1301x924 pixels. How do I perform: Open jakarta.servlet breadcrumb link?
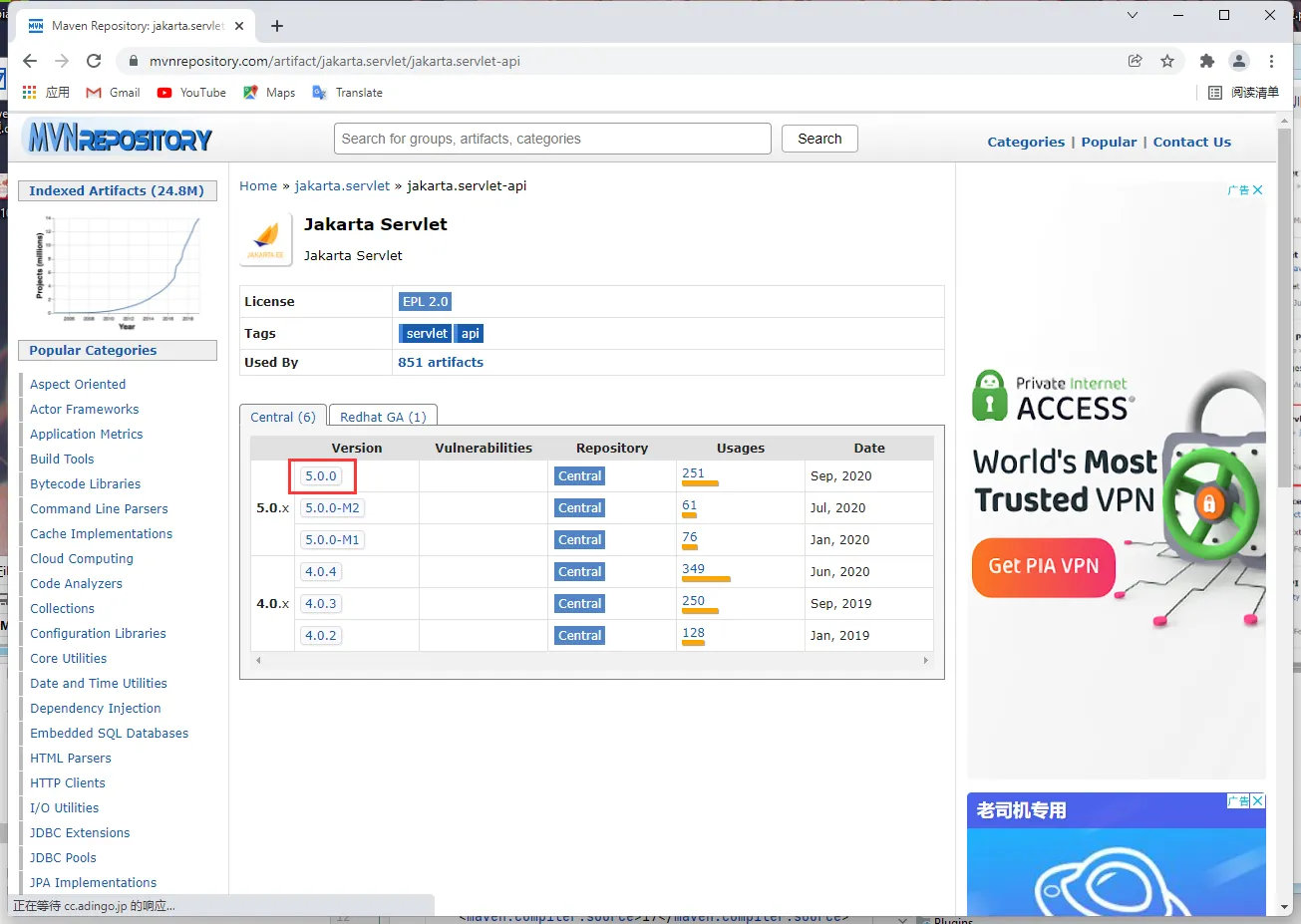coord(342,185)
